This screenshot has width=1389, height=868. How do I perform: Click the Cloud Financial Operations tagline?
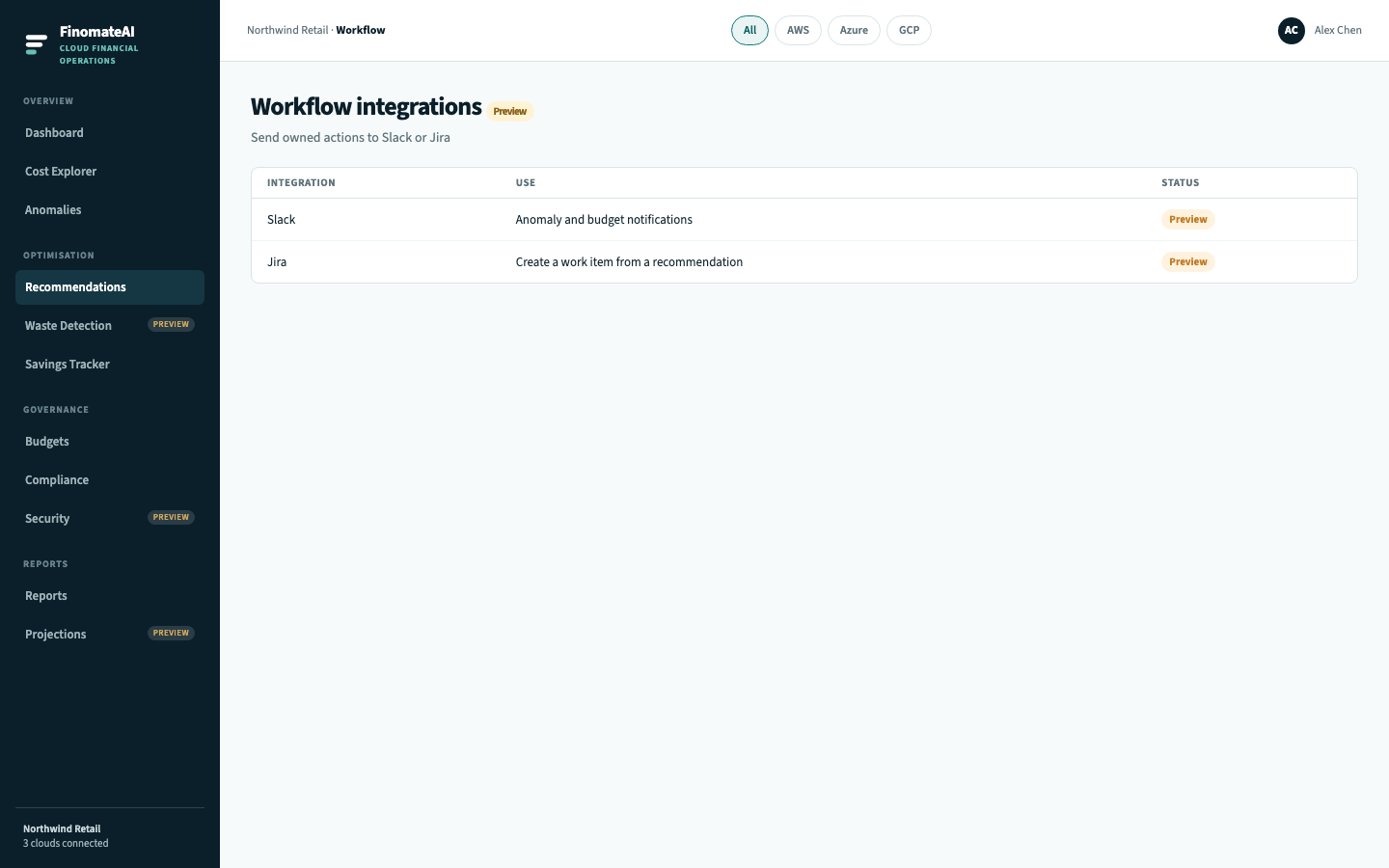[99, 55]
